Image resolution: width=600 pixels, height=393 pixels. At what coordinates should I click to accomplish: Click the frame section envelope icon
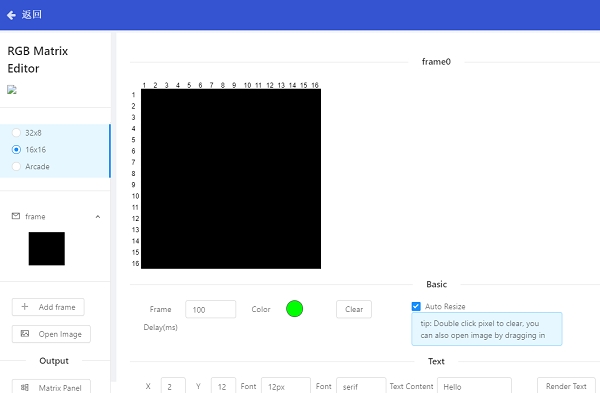16,216
